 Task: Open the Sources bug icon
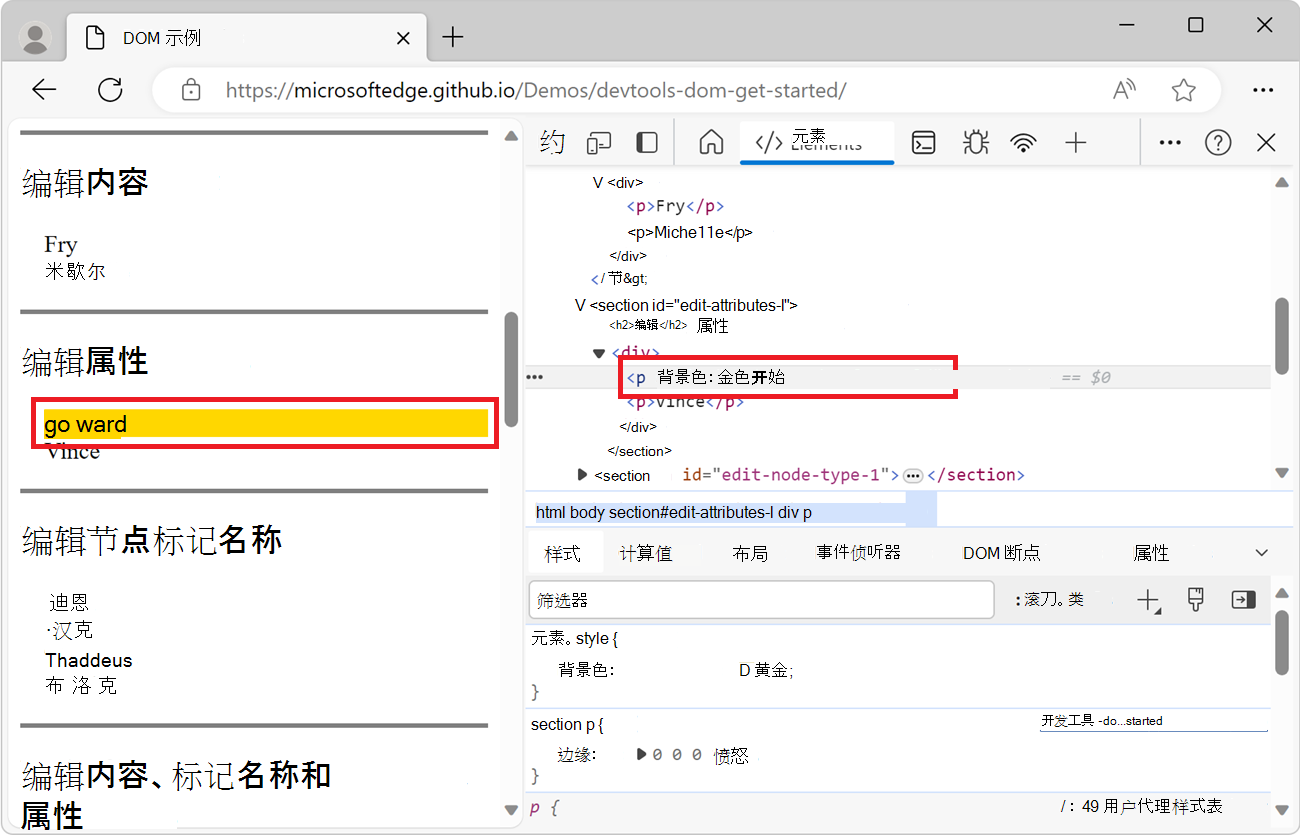point(974,143)
